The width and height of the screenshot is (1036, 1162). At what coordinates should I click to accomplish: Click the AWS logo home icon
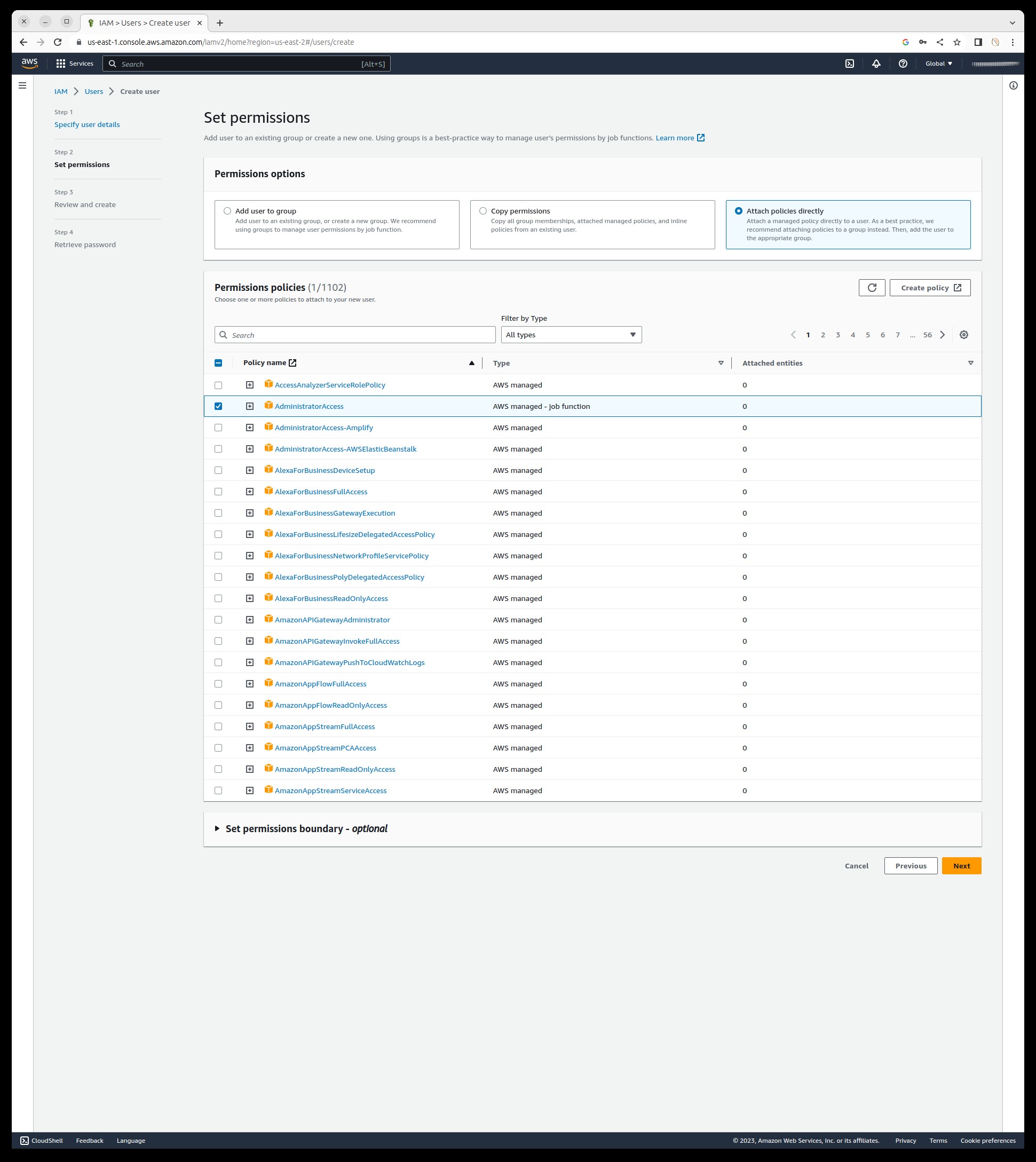pyautogui.click(x=29, y=64)
